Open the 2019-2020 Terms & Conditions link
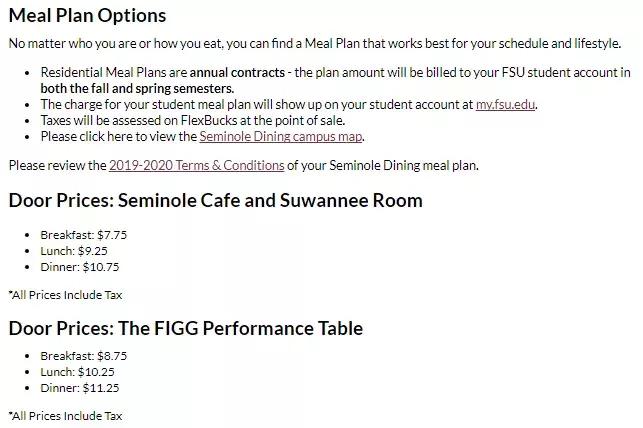The height and width of the screenshot is (428, 643). point(196,165)
